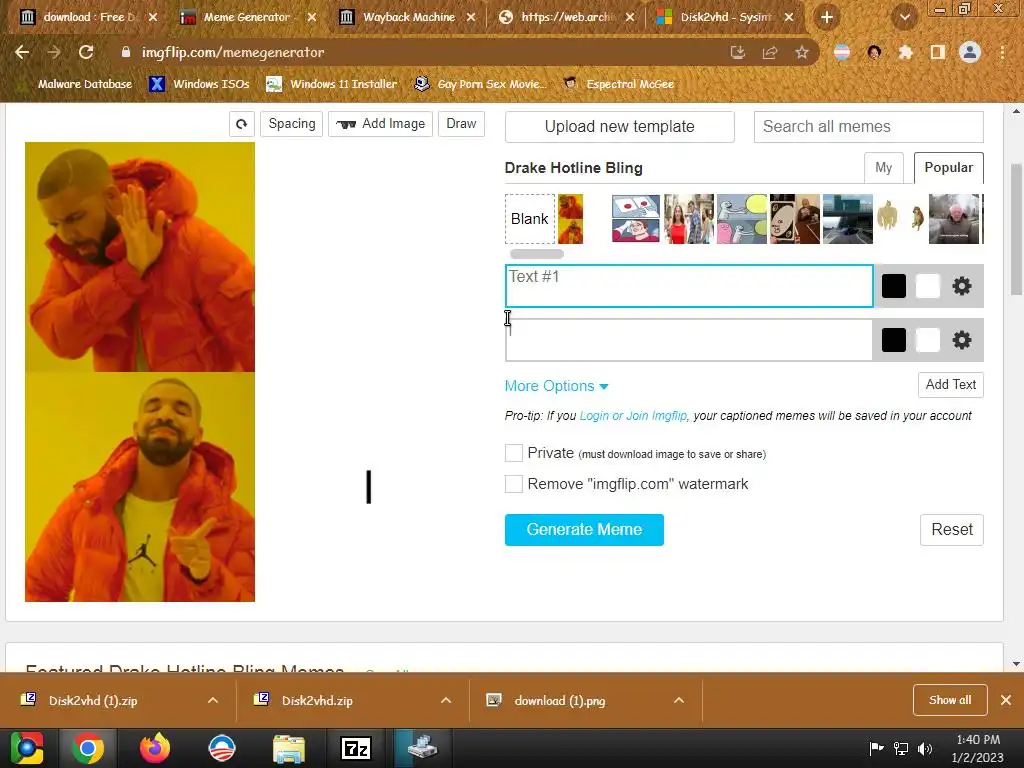Click the Add Text button
This screenshot has height=768, width=1024.
point(950,385)
